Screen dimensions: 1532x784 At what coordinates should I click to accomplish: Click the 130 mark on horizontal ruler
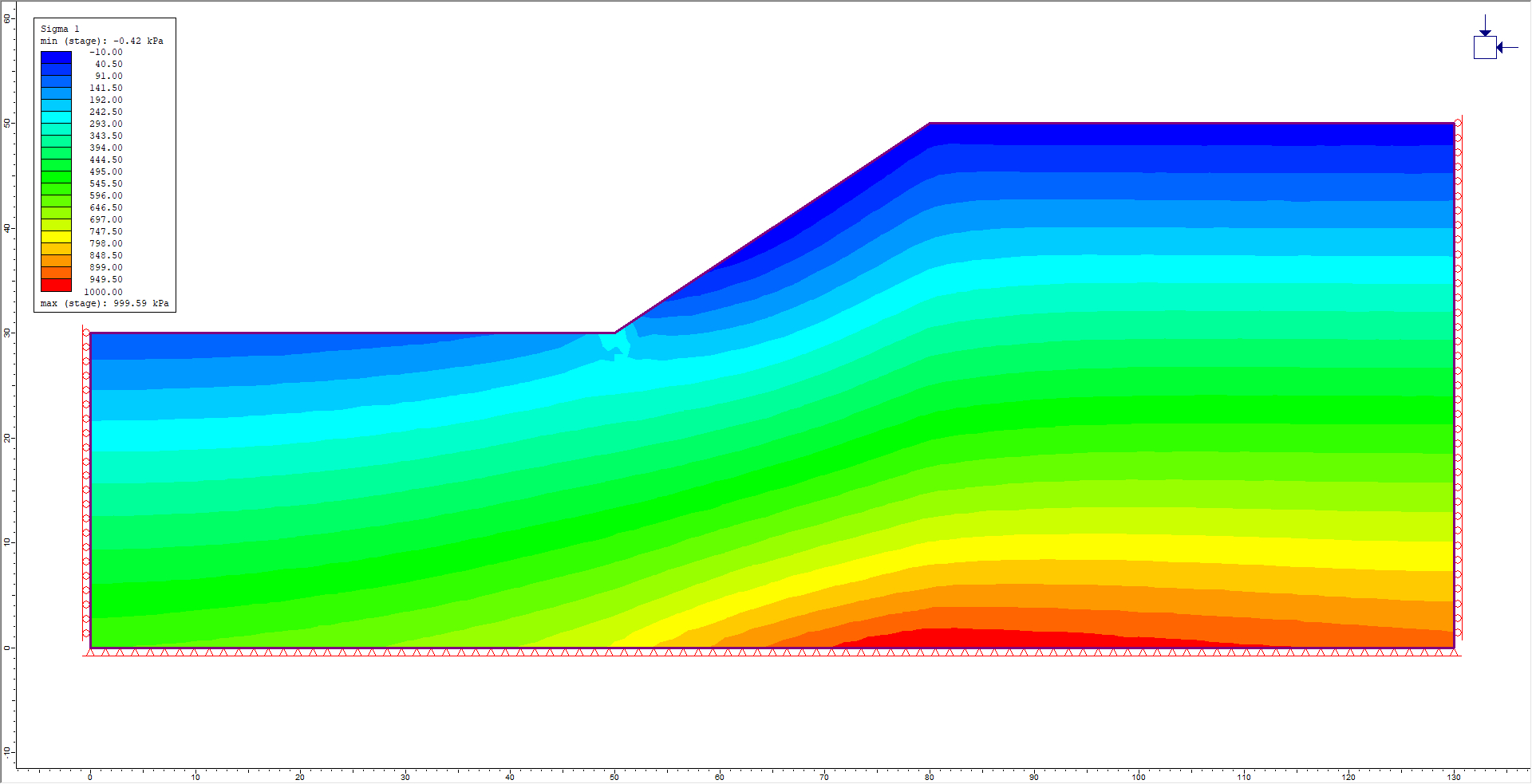pyautogui.click(x=1454, y=776)
